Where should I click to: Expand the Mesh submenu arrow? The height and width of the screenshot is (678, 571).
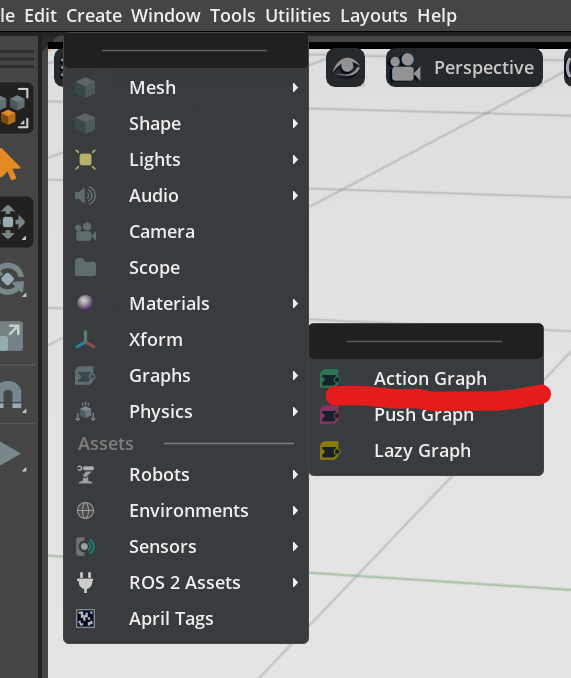tap(295, 88)
